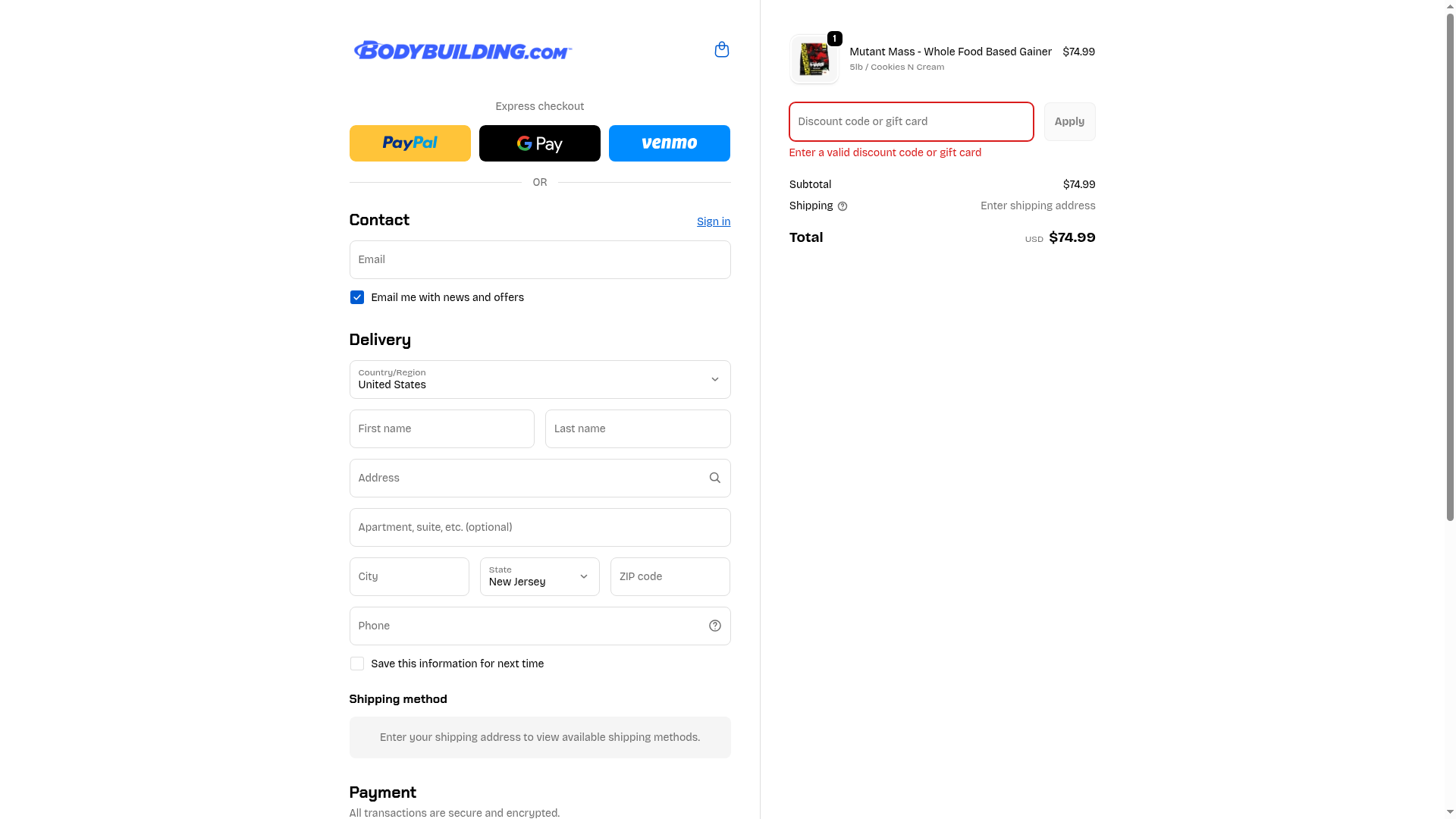1456x819 pixels.
Task: Click the ZIP code field
Action: coord(670,576)
